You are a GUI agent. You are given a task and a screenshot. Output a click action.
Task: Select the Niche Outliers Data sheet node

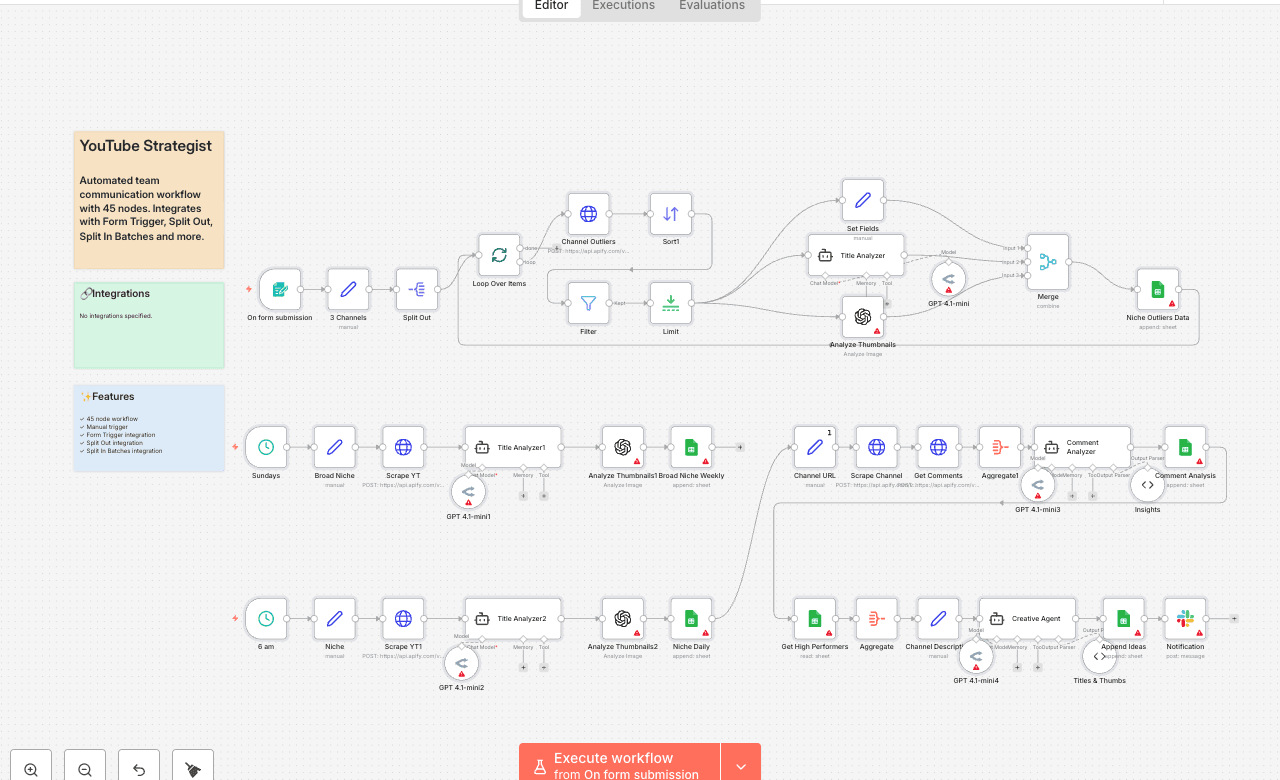tap(1157, 289)
